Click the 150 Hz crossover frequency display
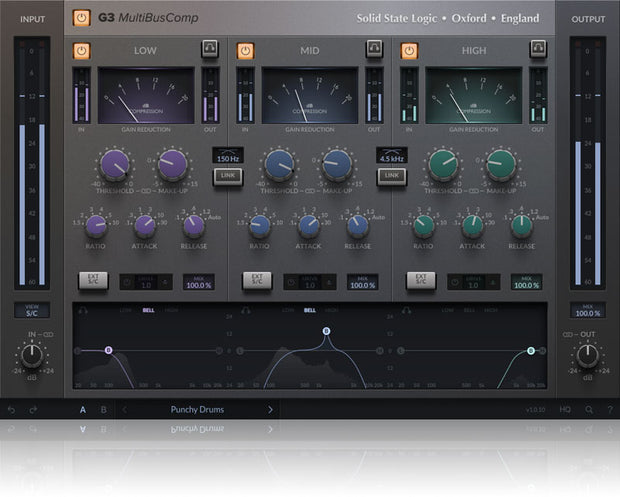This screenshot has height=497, width=620. (x=228, y=155)
